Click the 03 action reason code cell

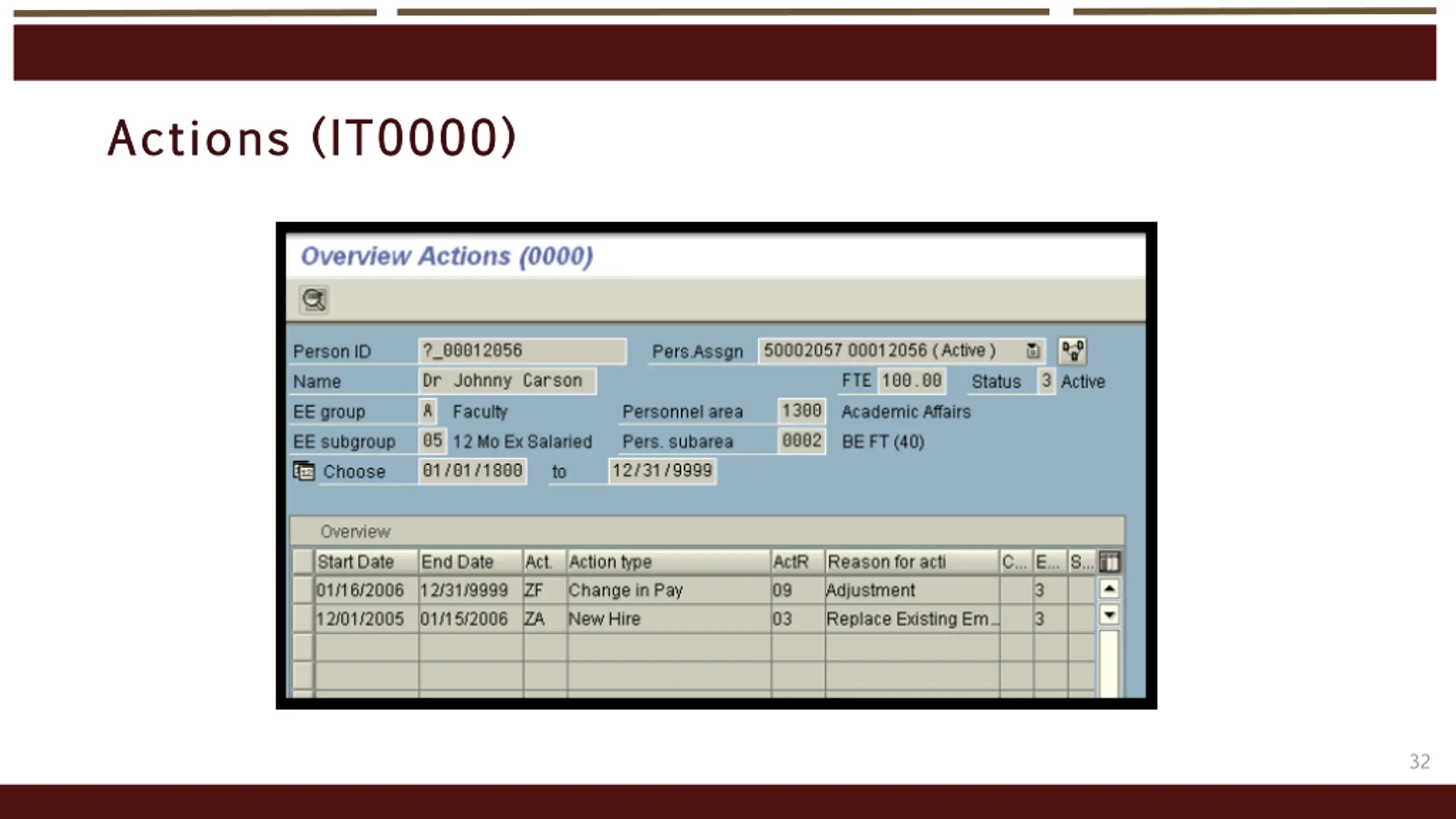pyautogui.click(x=798, y=619)
